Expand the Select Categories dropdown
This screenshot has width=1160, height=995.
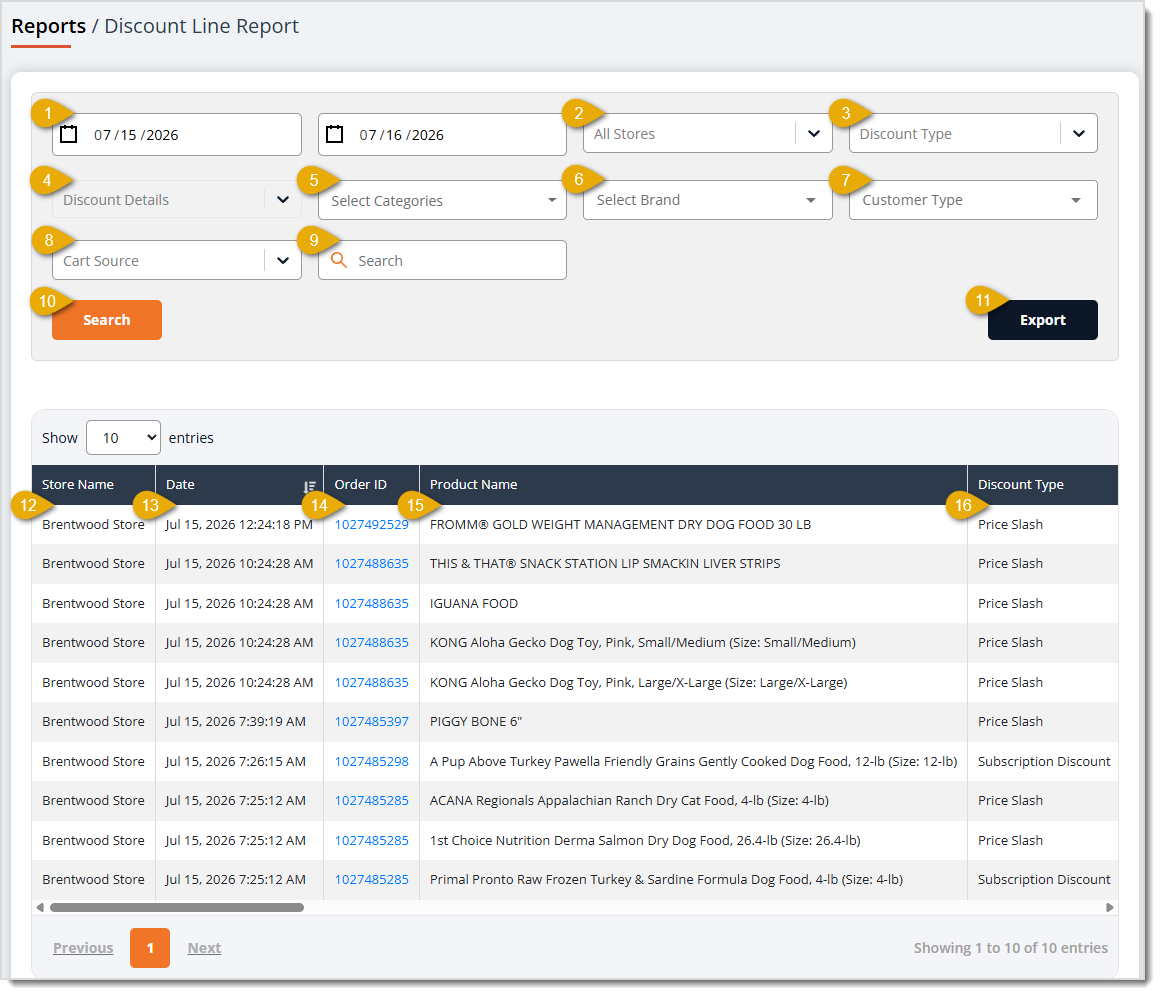click(442, 200)
